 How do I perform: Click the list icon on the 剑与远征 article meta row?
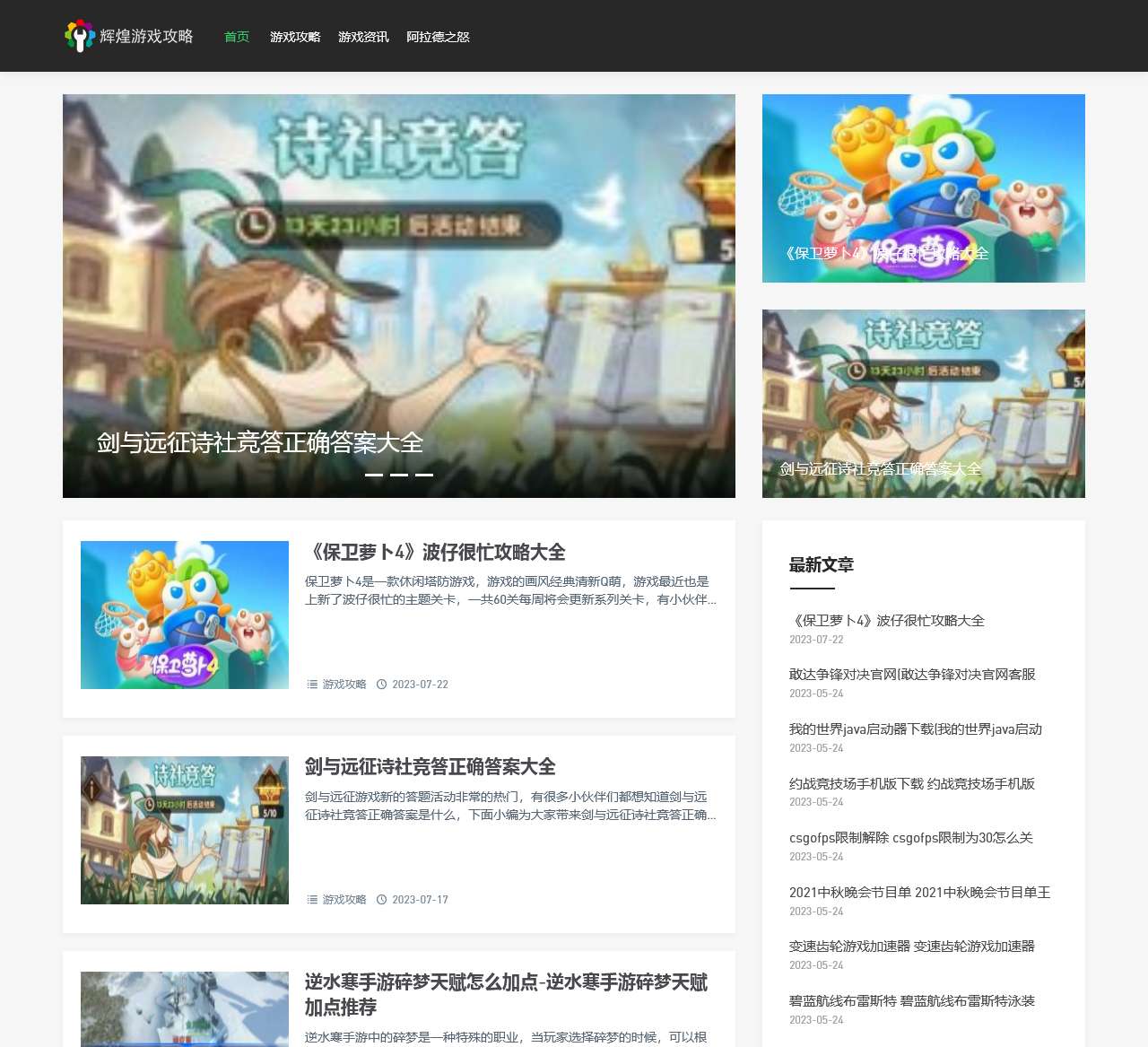point(311,899)
